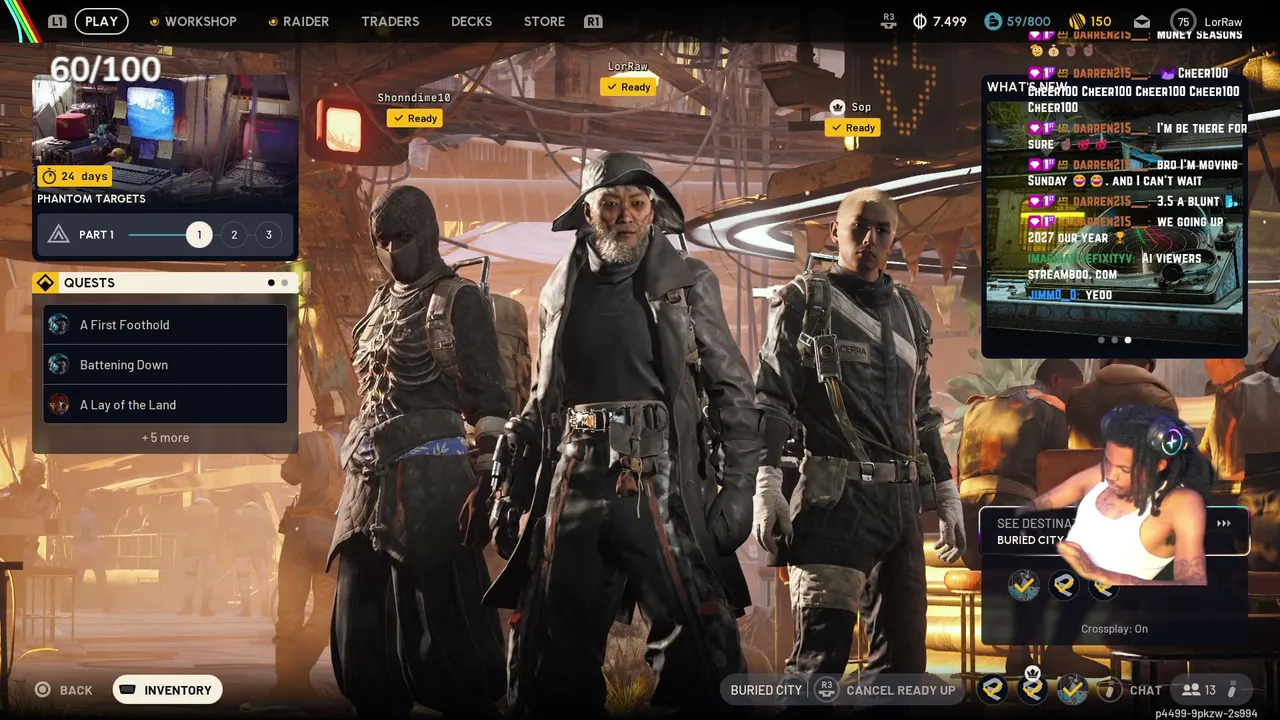This screenshot has height=720, width=1280.
Task: Open the DECKS tab
Action: pos(471,21)
